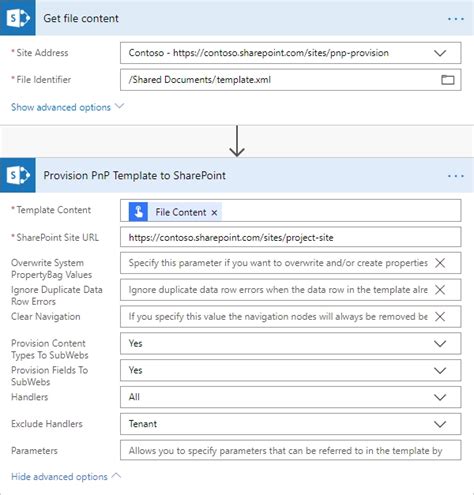Click SharePoint Site URL input field
Screen dimensions: 474x495
click(x=291, y=237)
